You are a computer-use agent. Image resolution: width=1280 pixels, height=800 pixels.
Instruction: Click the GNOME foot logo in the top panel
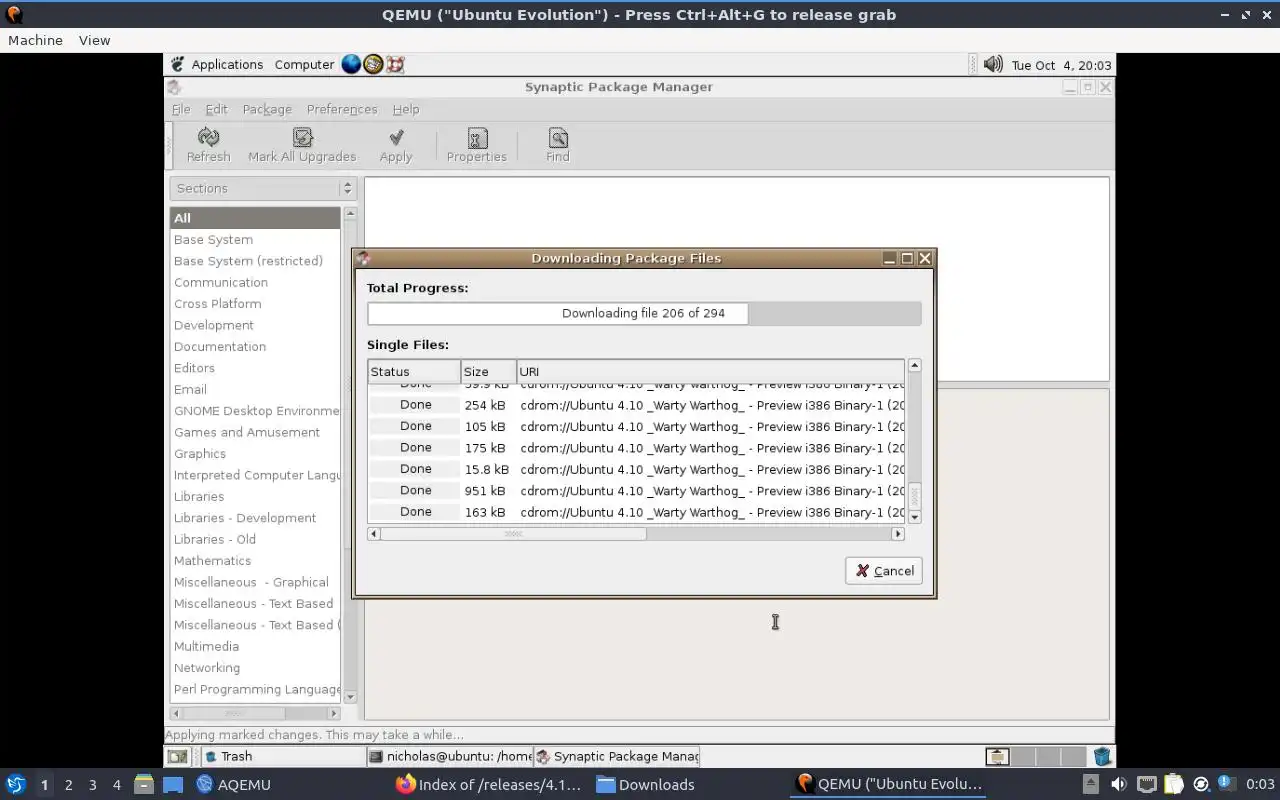[x=177, y=64]
